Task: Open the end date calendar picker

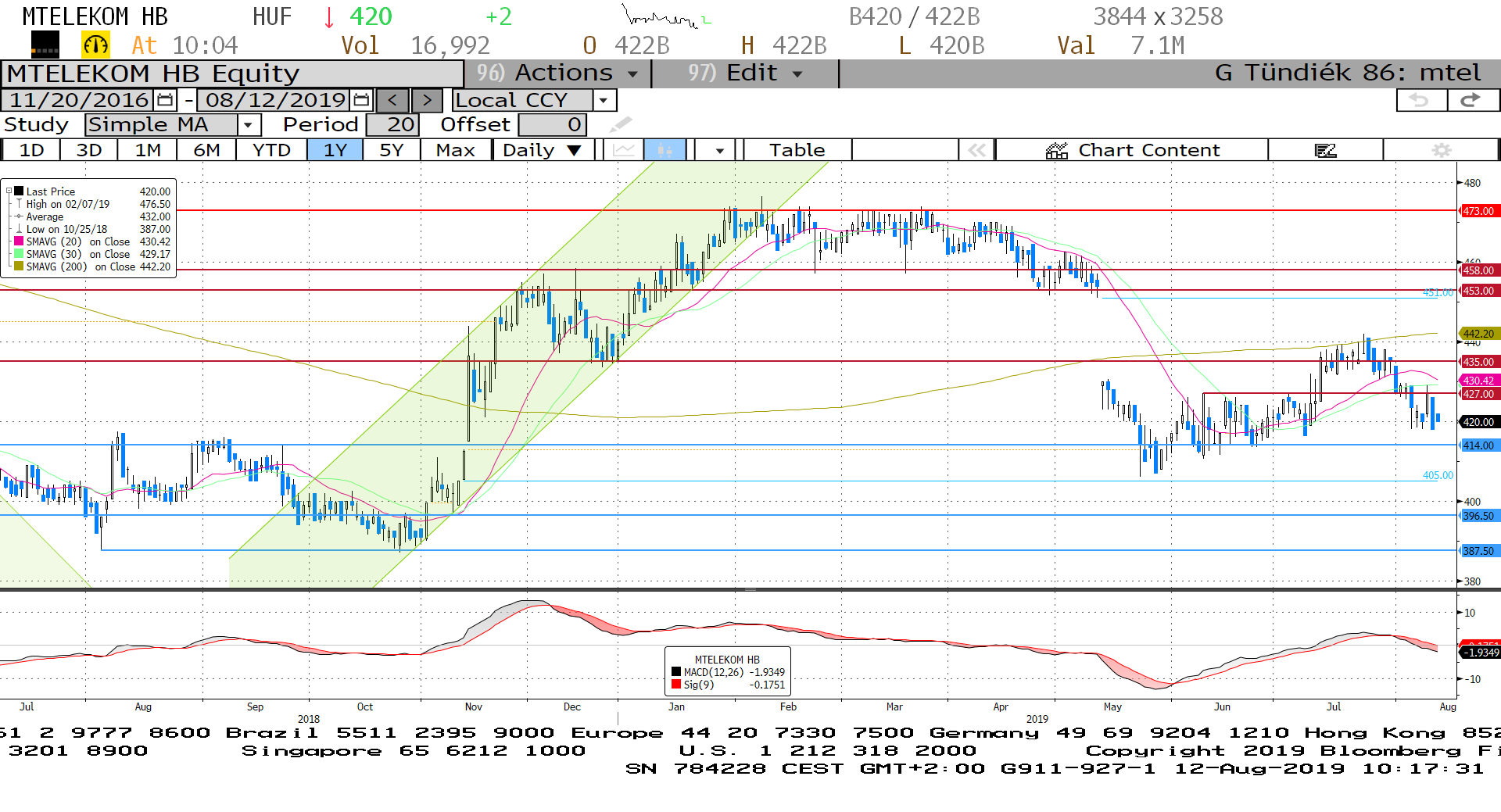Action: [361, 100]
